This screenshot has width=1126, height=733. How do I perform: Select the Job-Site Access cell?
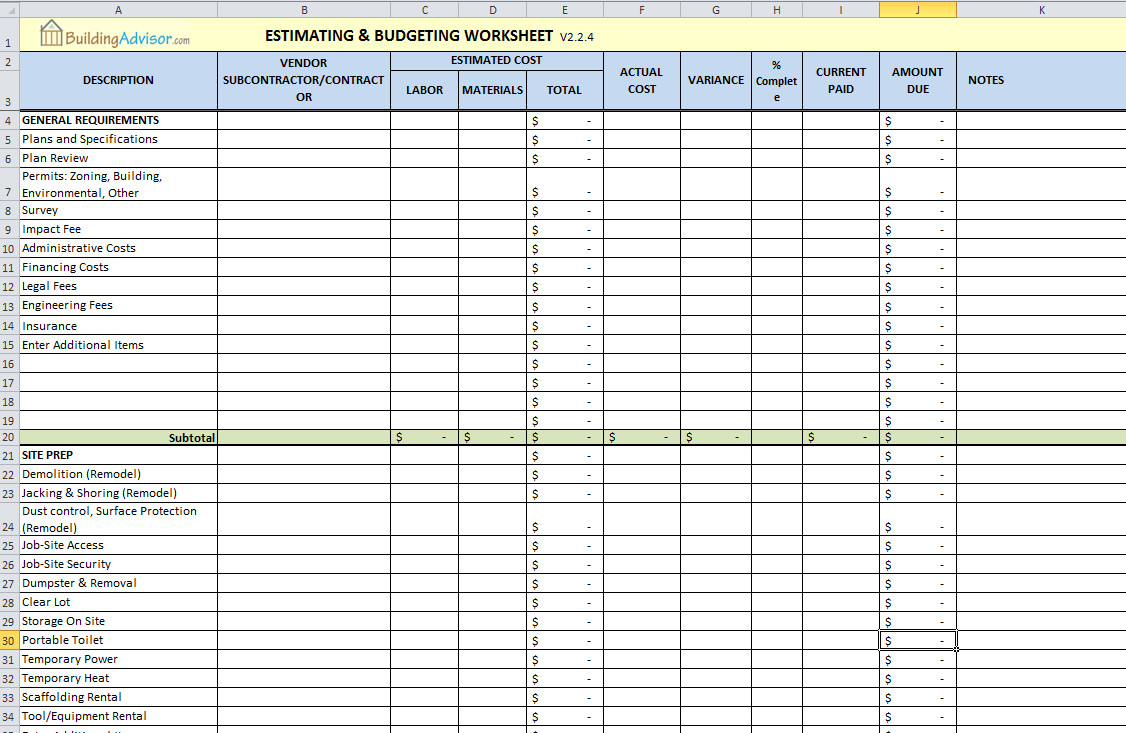(118, 546)
